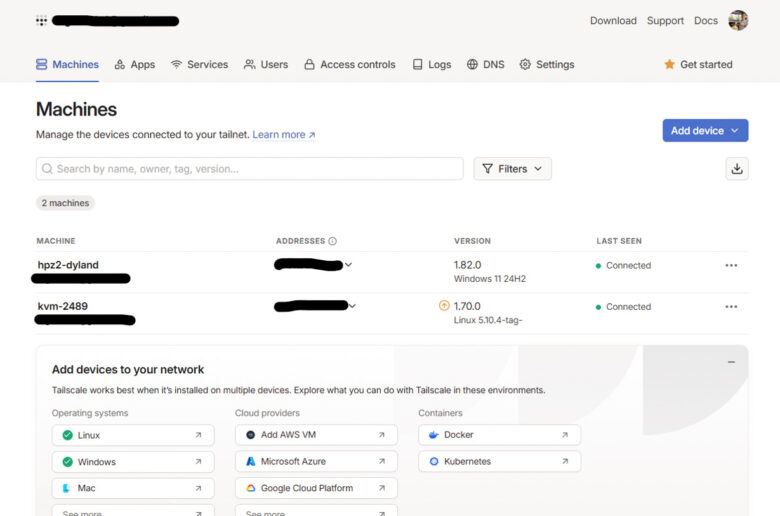This screenshot has height=516, width=780.
Task: Click the AWS logo icon
Action: [x=251, y=435]
